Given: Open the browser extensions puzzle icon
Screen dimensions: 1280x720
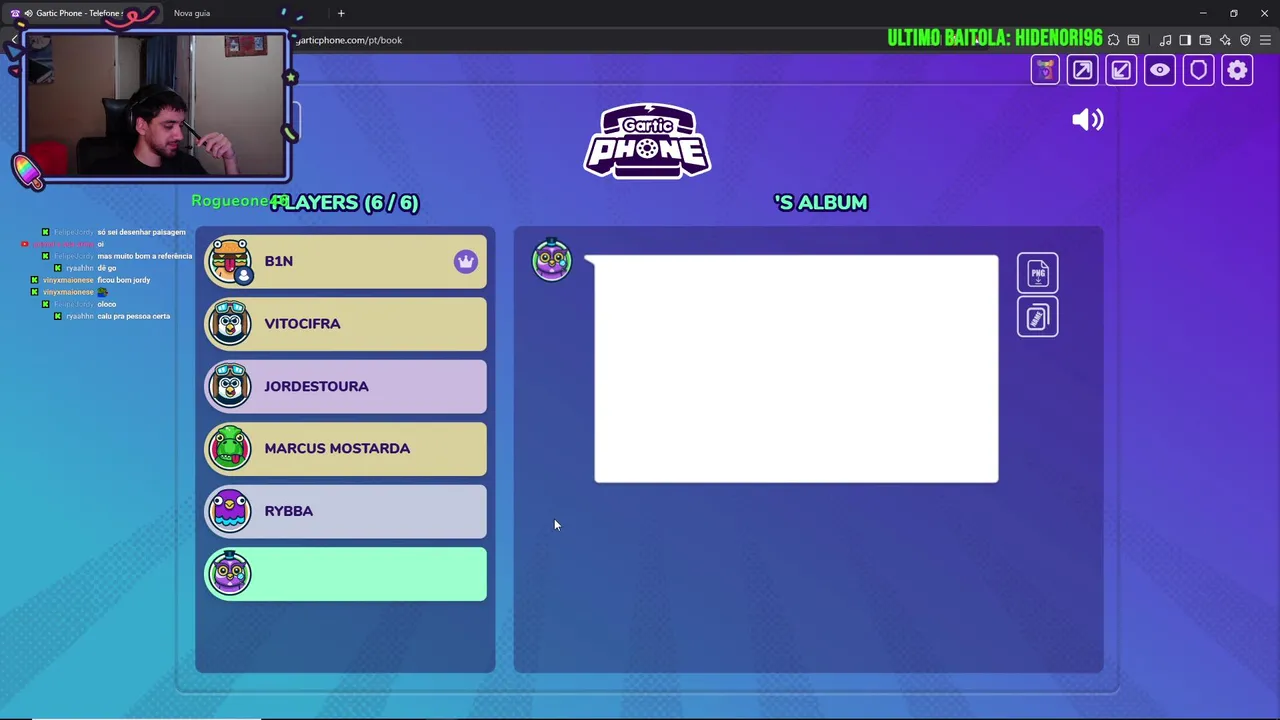Looking at the screenshot, I should 1113,40.
